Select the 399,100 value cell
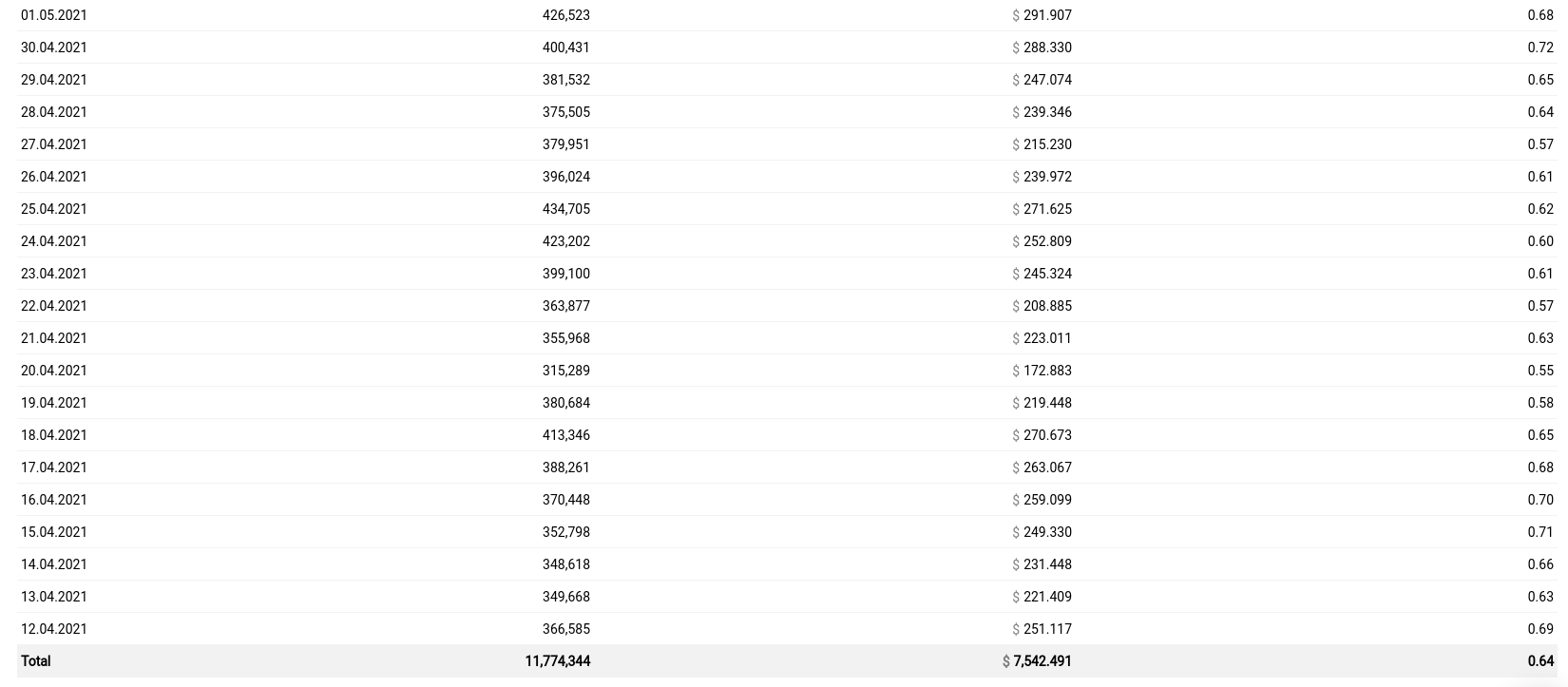 (x=566, y=274)
